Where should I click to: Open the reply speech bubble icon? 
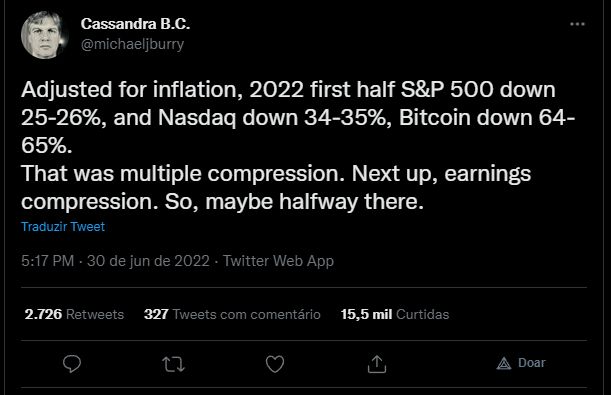(72, 364)
